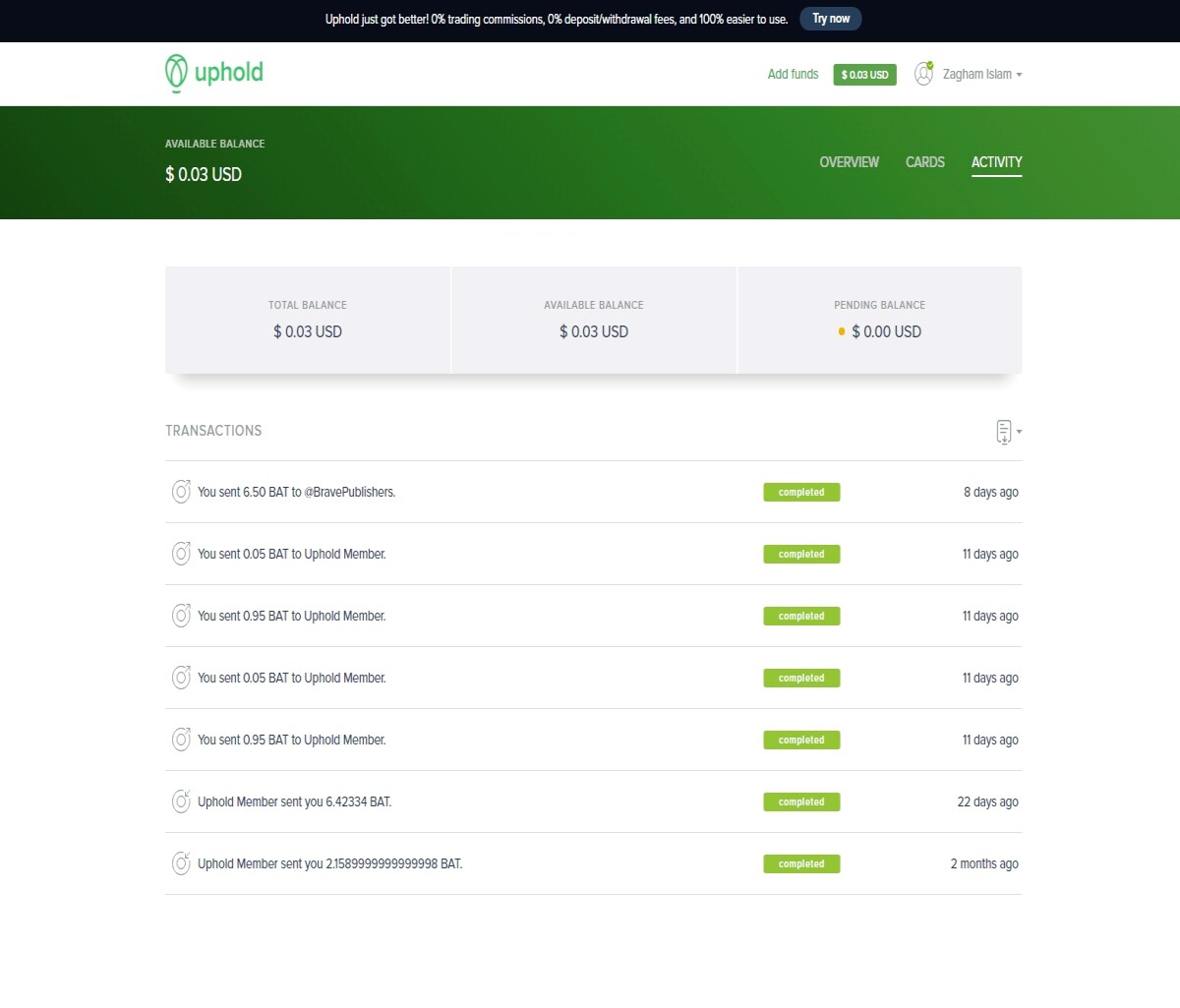This screenshot has height=1008, width=1180.
Task: Open the 6.50 BAT to @BravePublishers transaction
Action: tap(594, 492)
